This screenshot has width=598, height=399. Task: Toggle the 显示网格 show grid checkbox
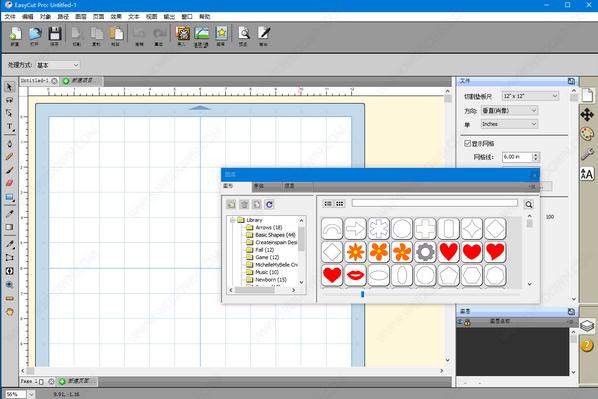click(x=468, y=143)
